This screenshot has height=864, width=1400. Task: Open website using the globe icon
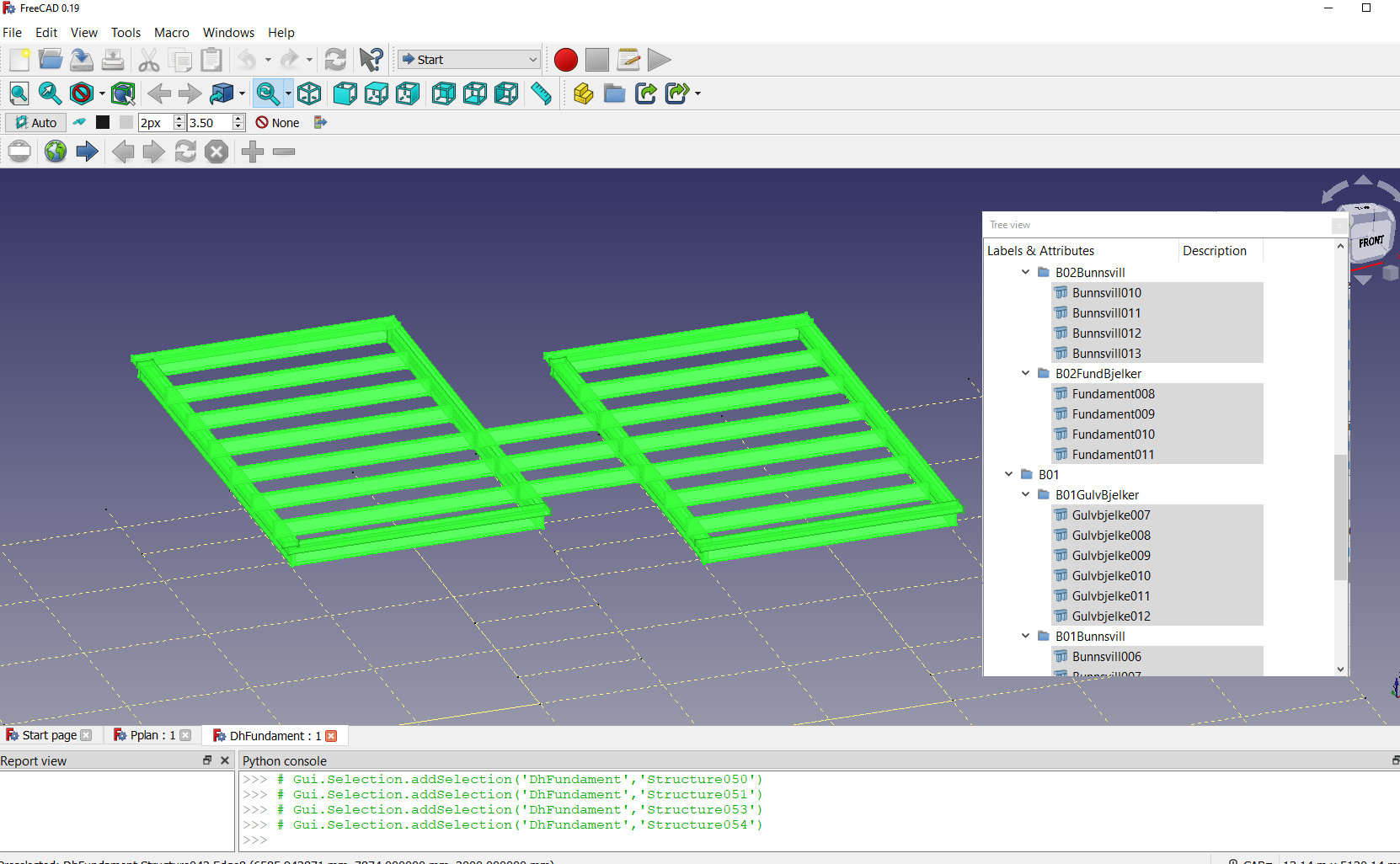click(56, 152)
